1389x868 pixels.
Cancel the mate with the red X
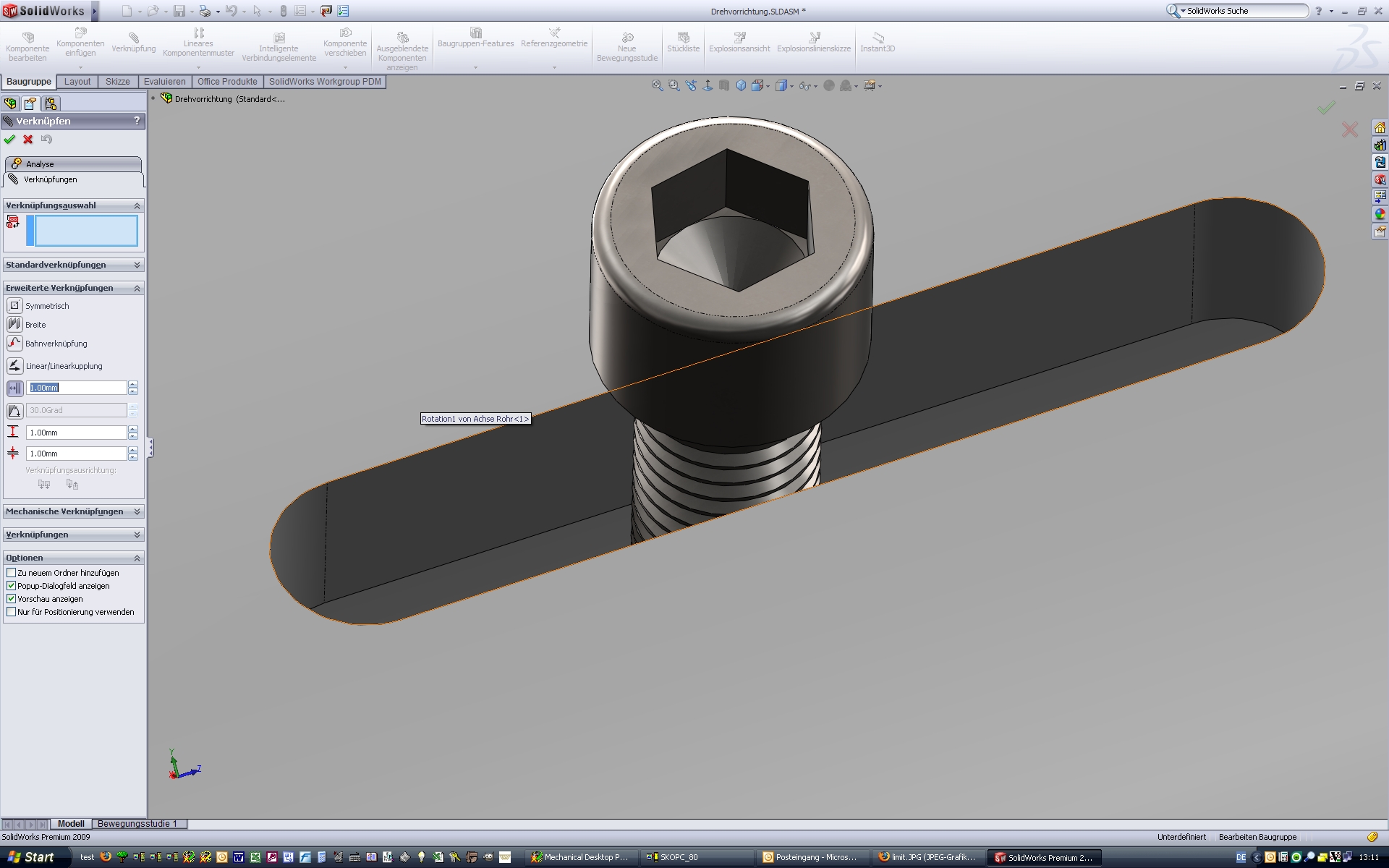28,140
